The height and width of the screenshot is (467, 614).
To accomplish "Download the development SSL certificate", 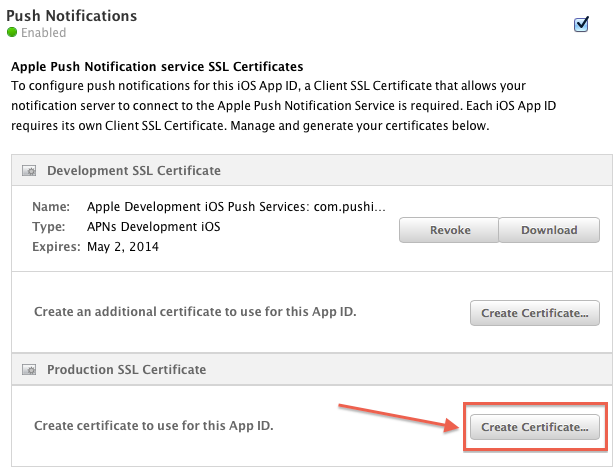I will coord(549,230).
